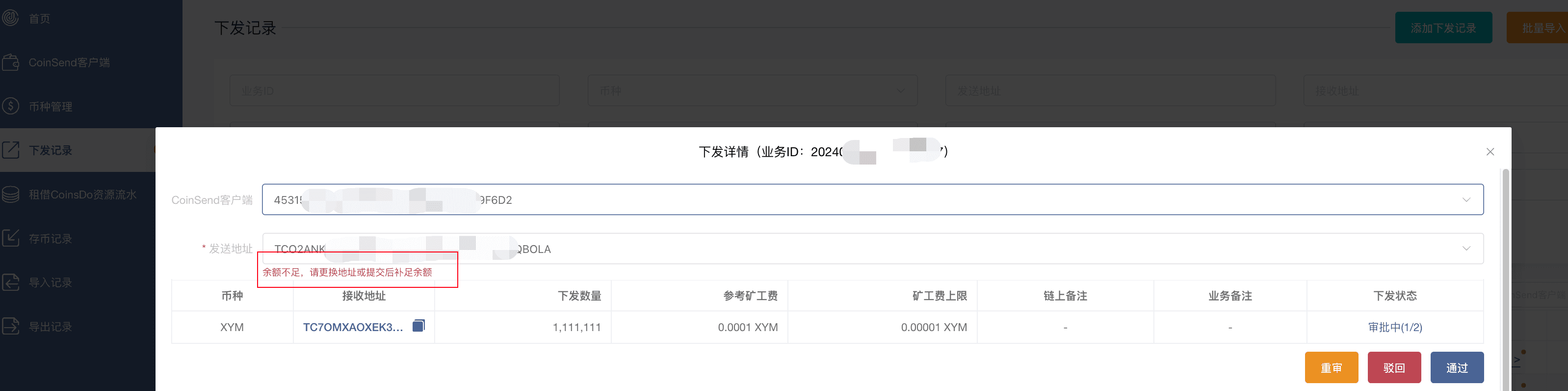Copy the receiving address TC7OMXAOXEK3
Screen dimensions: 1568x391
418,326
